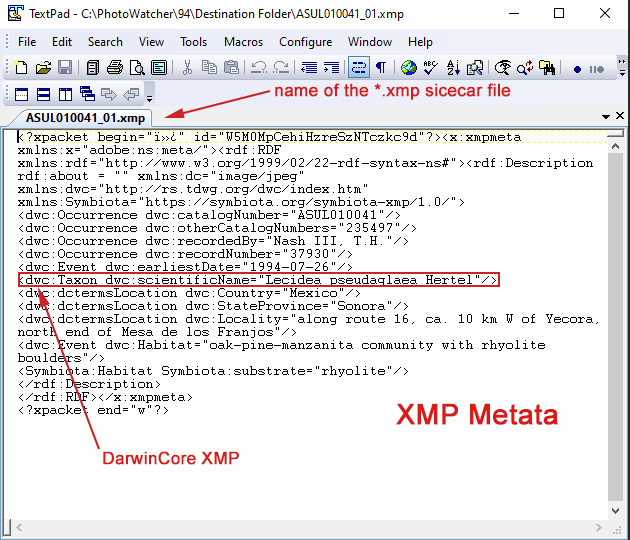630x540 pixels.
Task: Click the TextPad title bar icon
Action: pyautogui.click(x=15, y=13)
